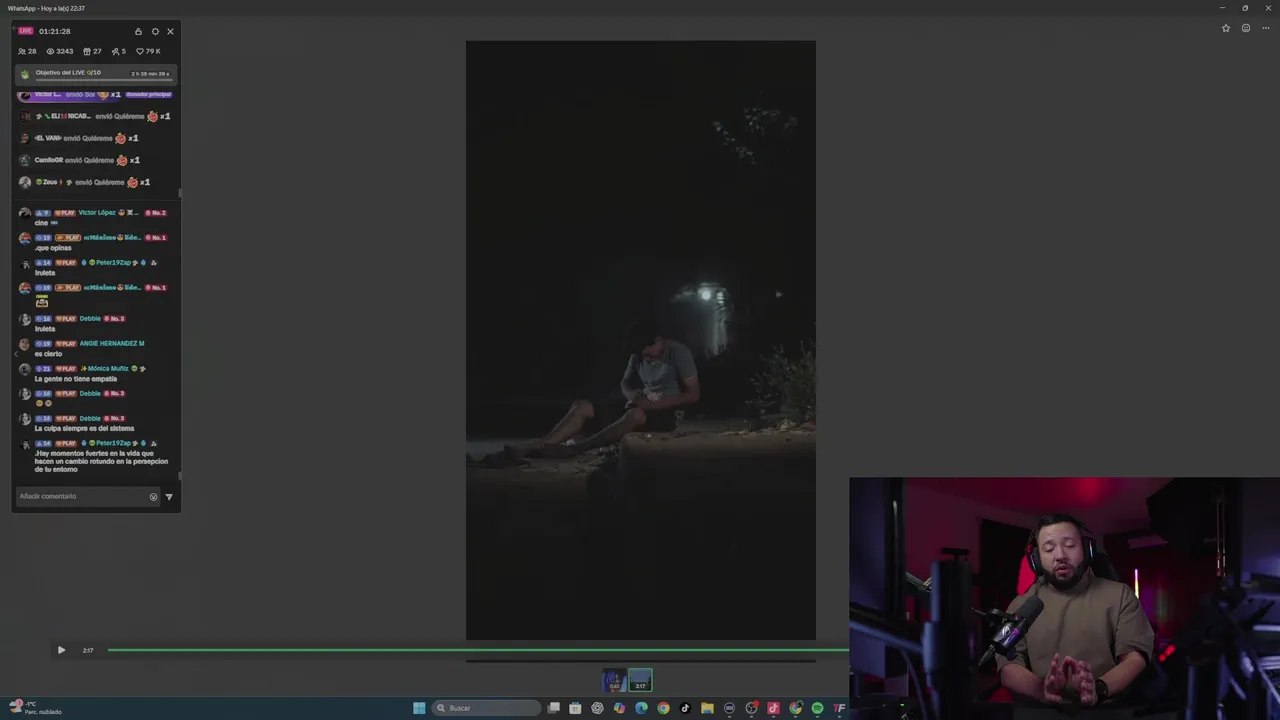Select the 2:17 video thumbnail

click(640, 681)
